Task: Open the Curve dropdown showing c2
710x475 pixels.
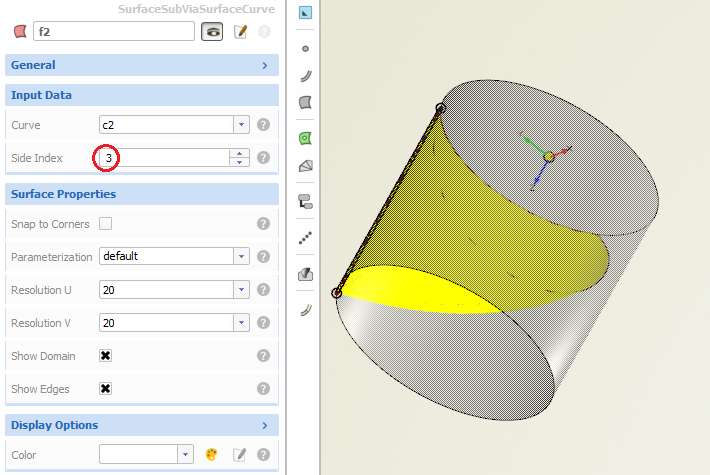Action: 241,125
